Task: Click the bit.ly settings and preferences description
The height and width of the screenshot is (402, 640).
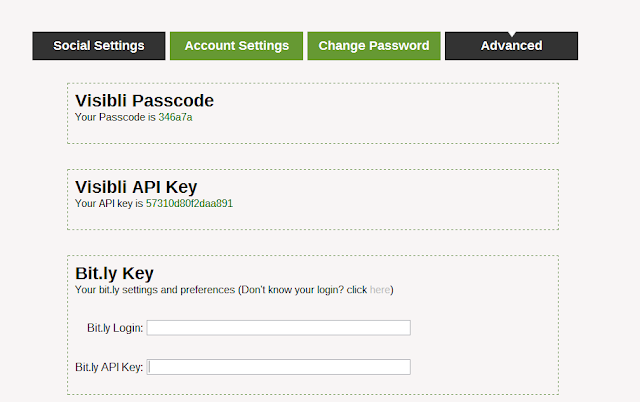Action: click(155, 290)
